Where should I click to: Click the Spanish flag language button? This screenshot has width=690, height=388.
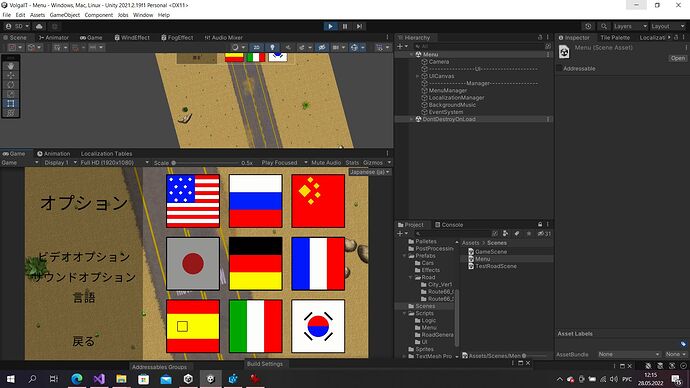193,326
